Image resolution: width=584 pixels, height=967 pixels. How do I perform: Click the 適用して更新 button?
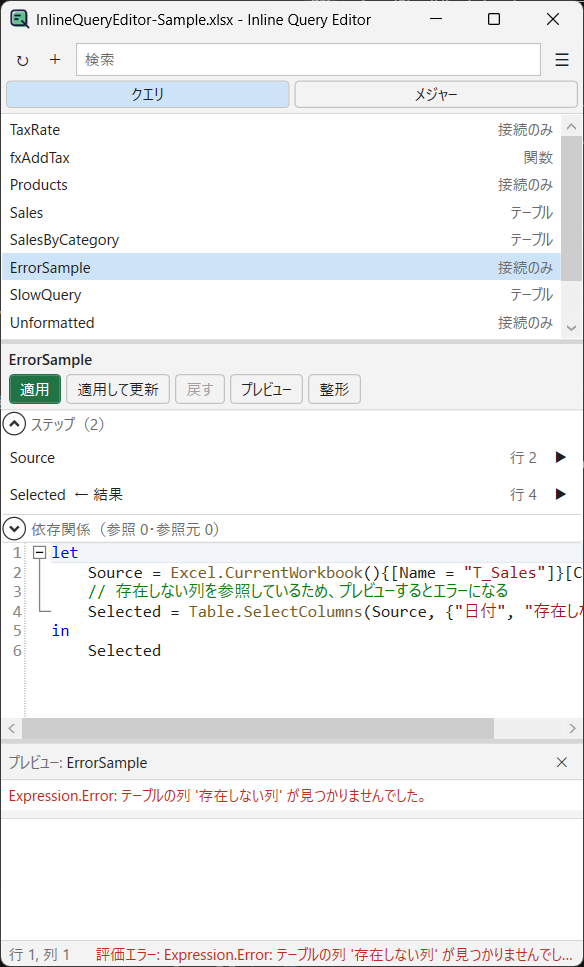118,389
